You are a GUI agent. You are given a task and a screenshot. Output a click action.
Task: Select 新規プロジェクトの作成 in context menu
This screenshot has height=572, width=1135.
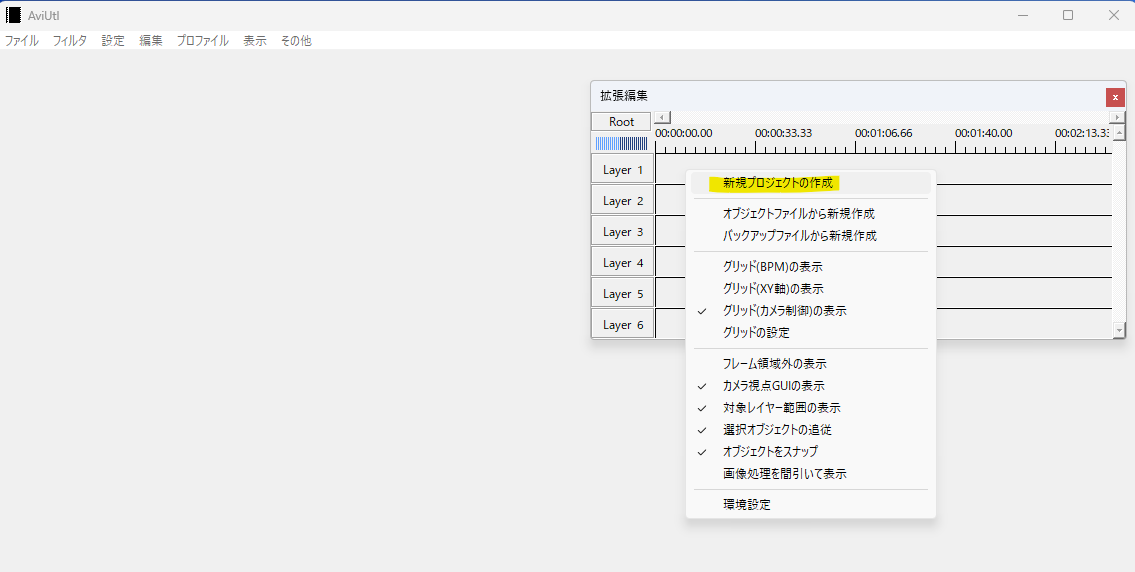pyautogui.click(x=811, y=183)
